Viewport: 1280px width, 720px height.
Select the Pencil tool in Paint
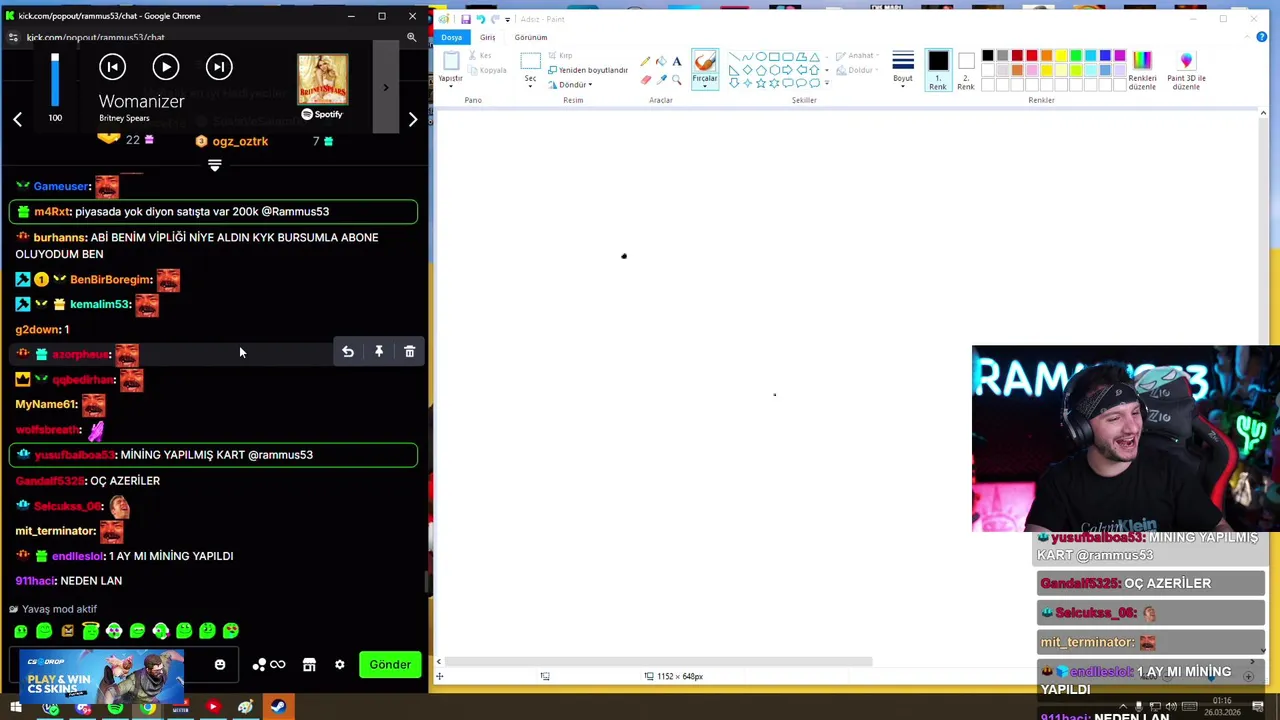click(x=645, y=62)
